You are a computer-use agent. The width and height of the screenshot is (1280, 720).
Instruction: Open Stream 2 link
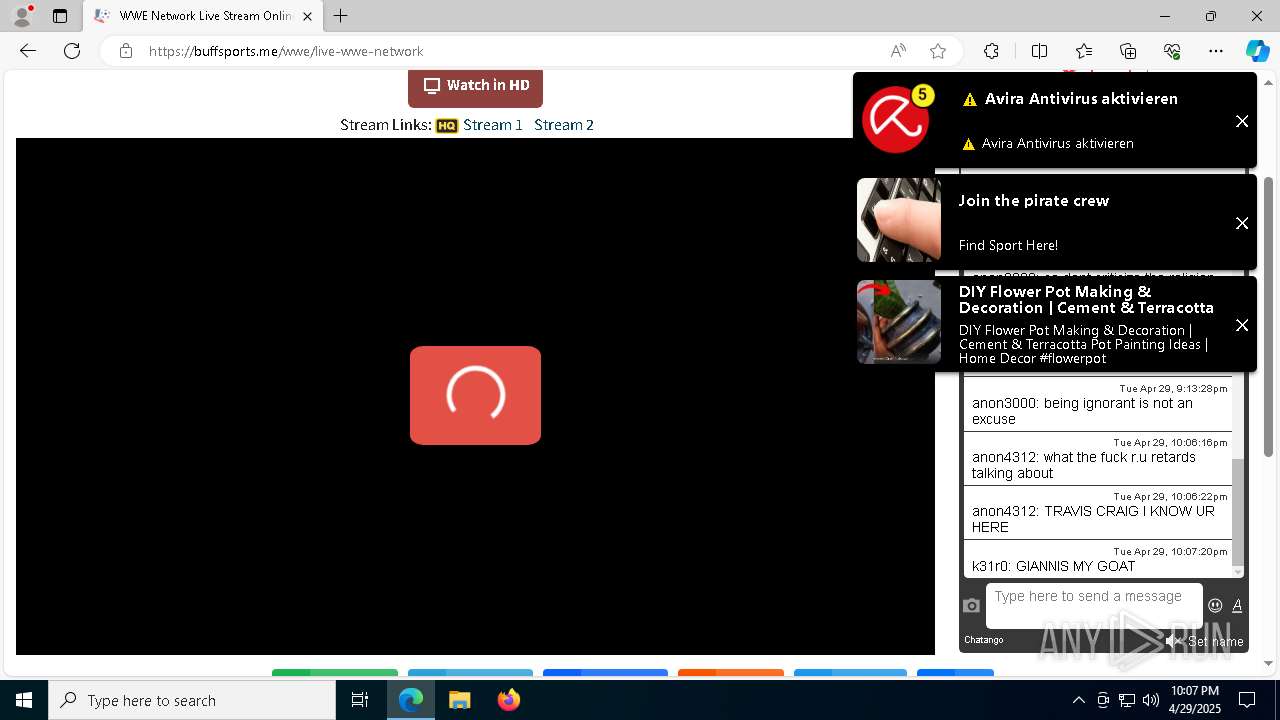(564, 125)
